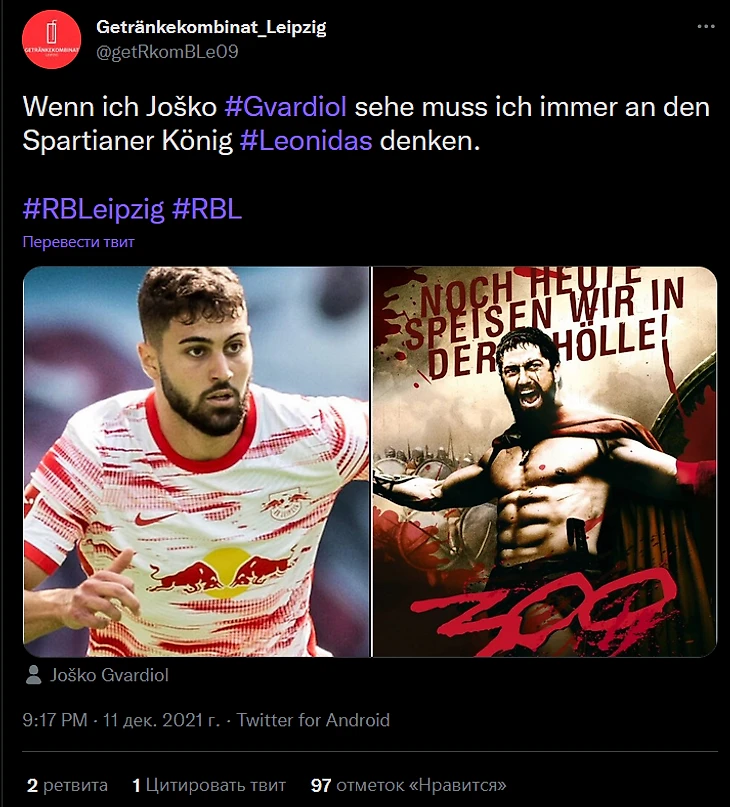Click the Twitter for Android source label
Image resolution: width=730 pixels, height=807 pixels.
coord(313,720)
